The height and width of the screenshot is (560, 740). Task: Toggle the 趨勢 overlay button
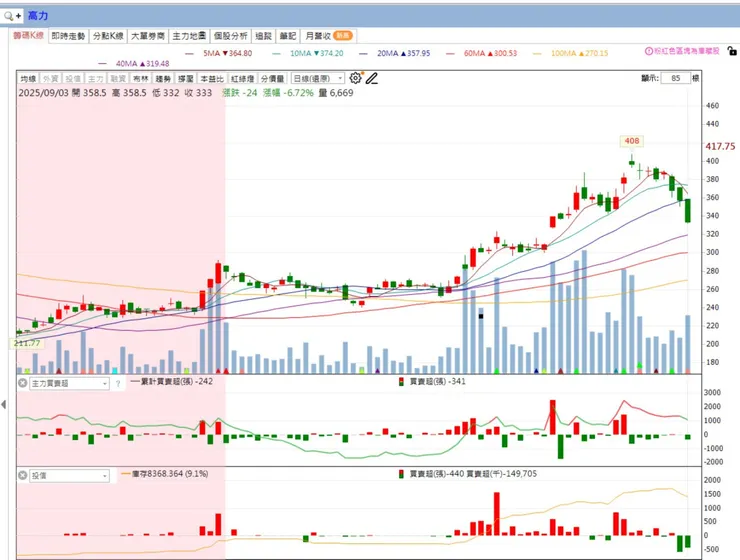(163, 78)
